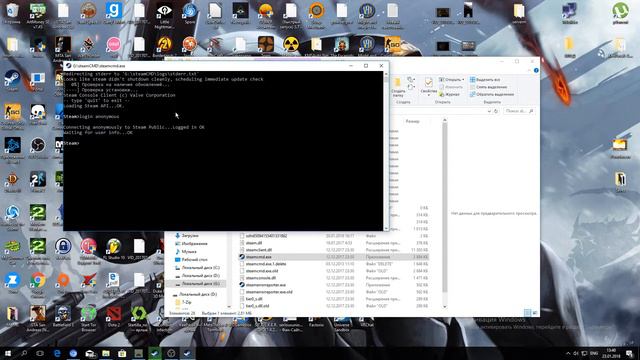The height and width of the screenshot is (360, 640).
Task: Open Microsoft Store from the taskbar
Action: [122, 353]
